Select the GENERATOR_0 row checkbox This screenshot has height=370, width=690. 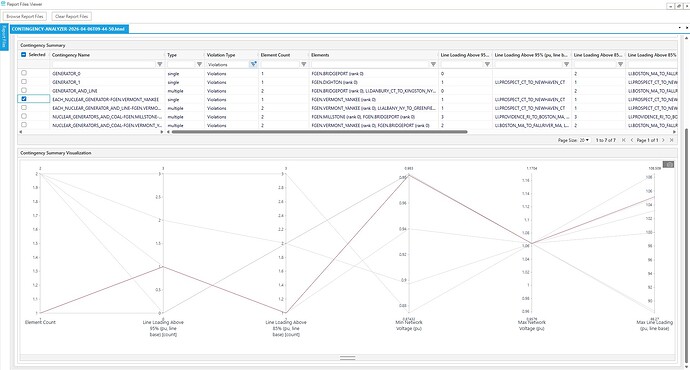tap(24, 73)
